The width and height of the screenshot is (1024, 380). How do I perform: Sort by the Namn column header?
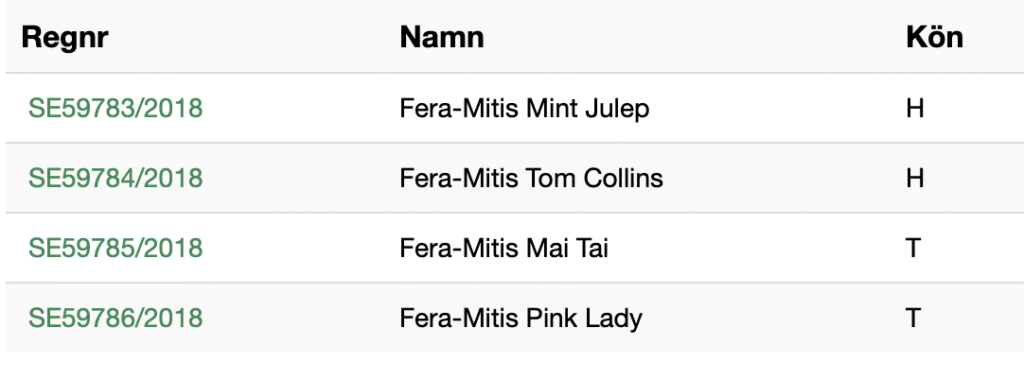[441, 37]
